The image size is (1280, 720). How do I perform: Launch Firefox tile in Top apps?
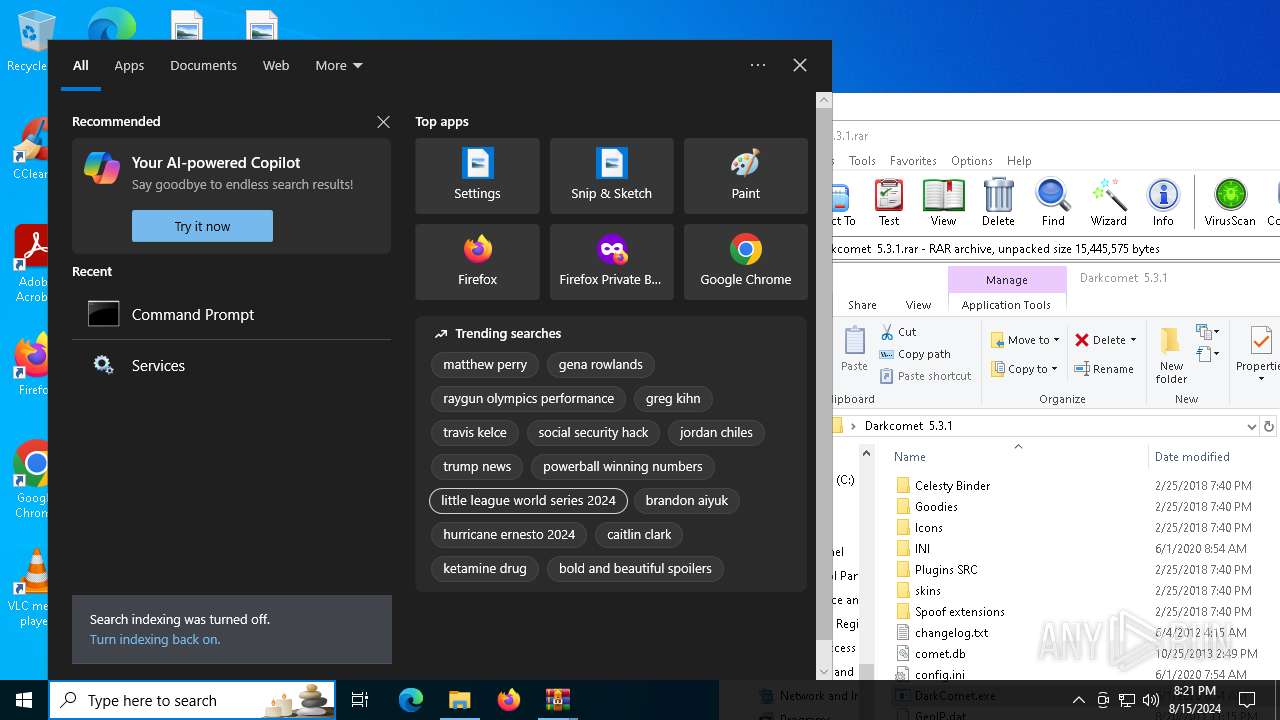coord(477,262)
